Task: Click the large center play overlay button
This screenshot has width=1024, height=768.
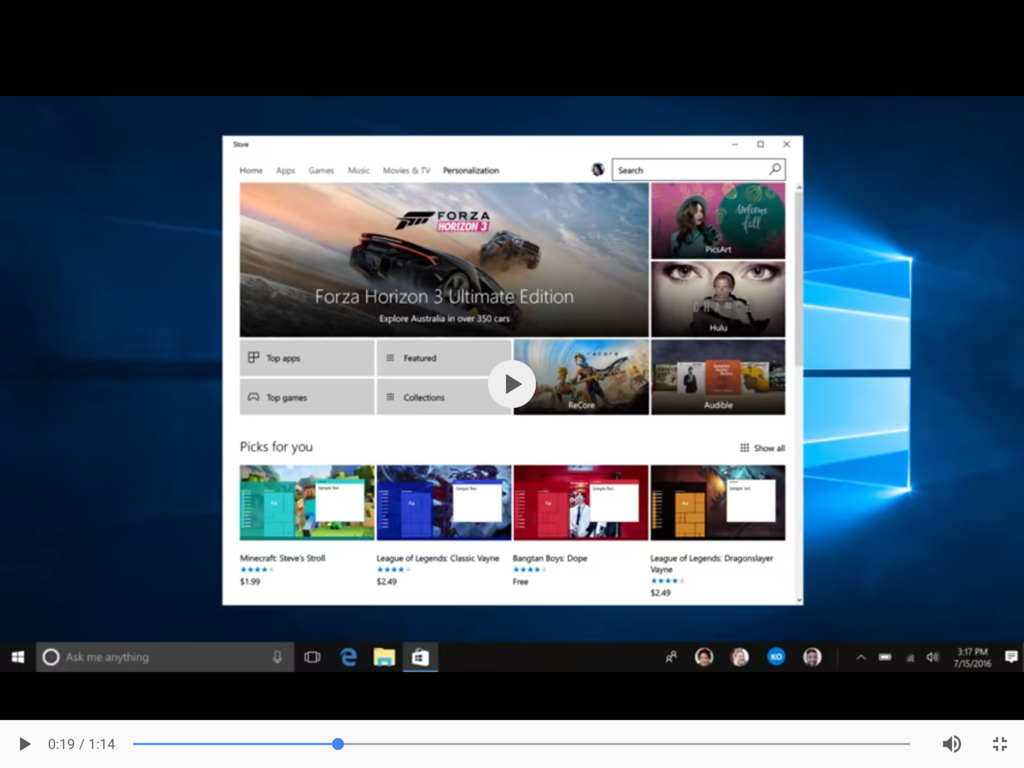Action: pos(511,384)
